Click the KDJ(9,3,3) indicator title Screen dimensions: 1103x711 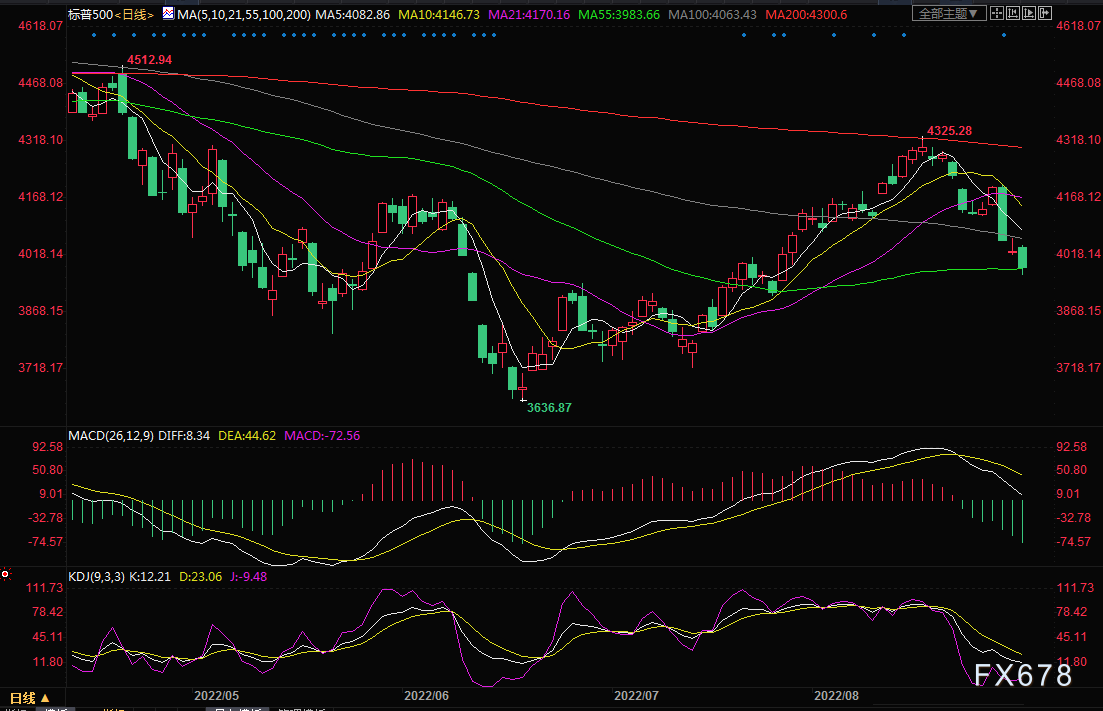coord(96,577)
